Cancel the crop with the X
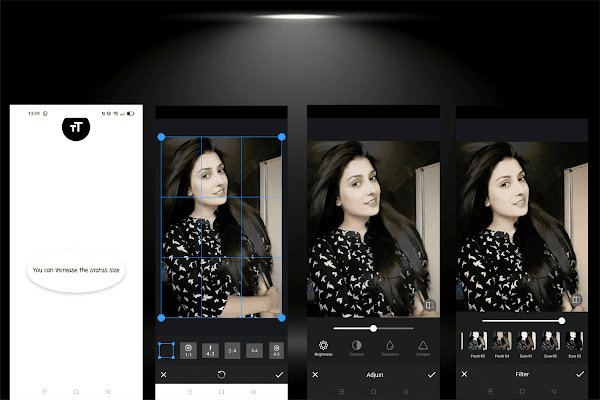The height and width of the screenshot is (400, 600). (163, 375)
